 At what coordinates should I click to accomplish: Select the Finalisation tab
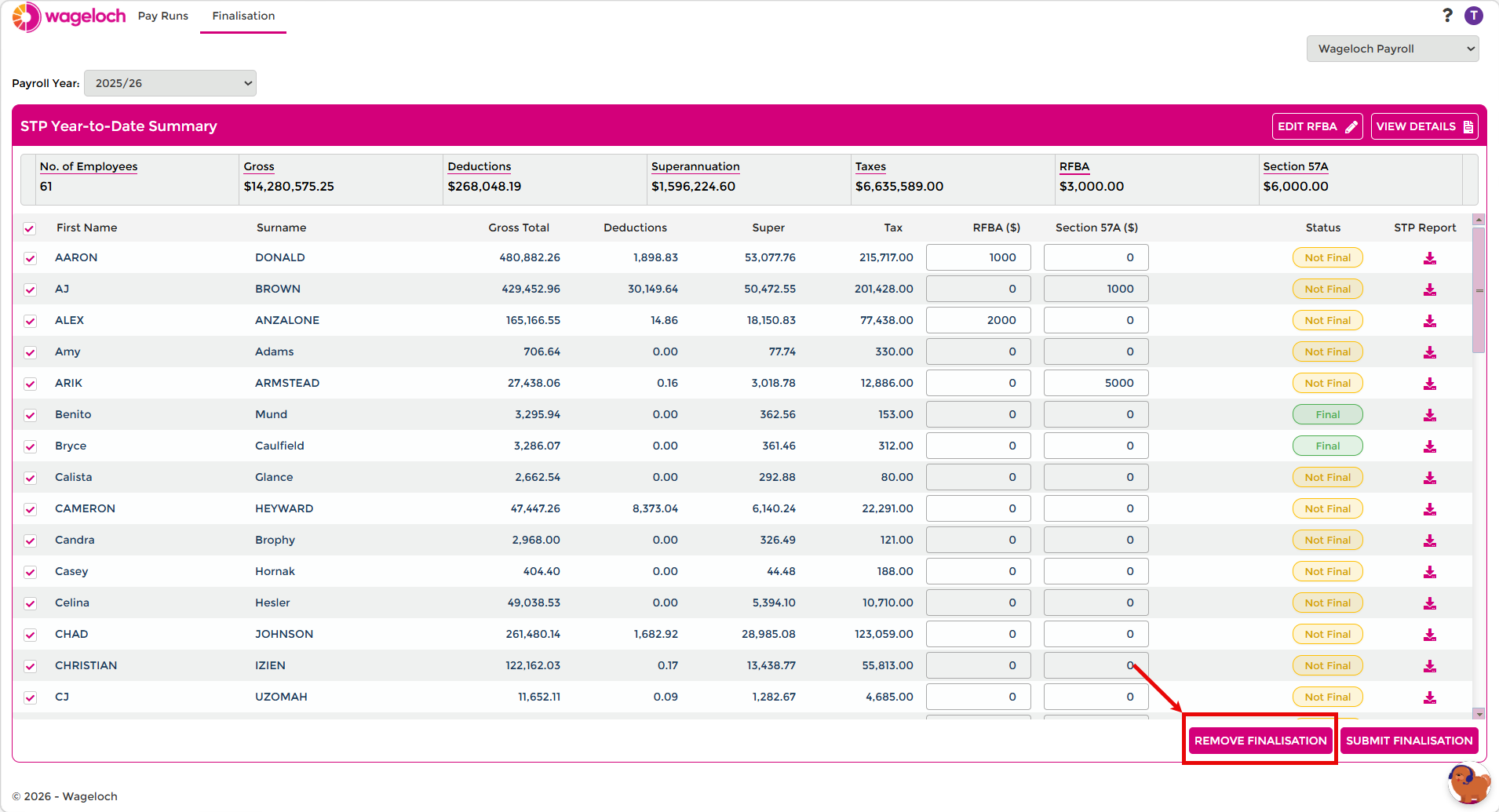tap(243, 16)
